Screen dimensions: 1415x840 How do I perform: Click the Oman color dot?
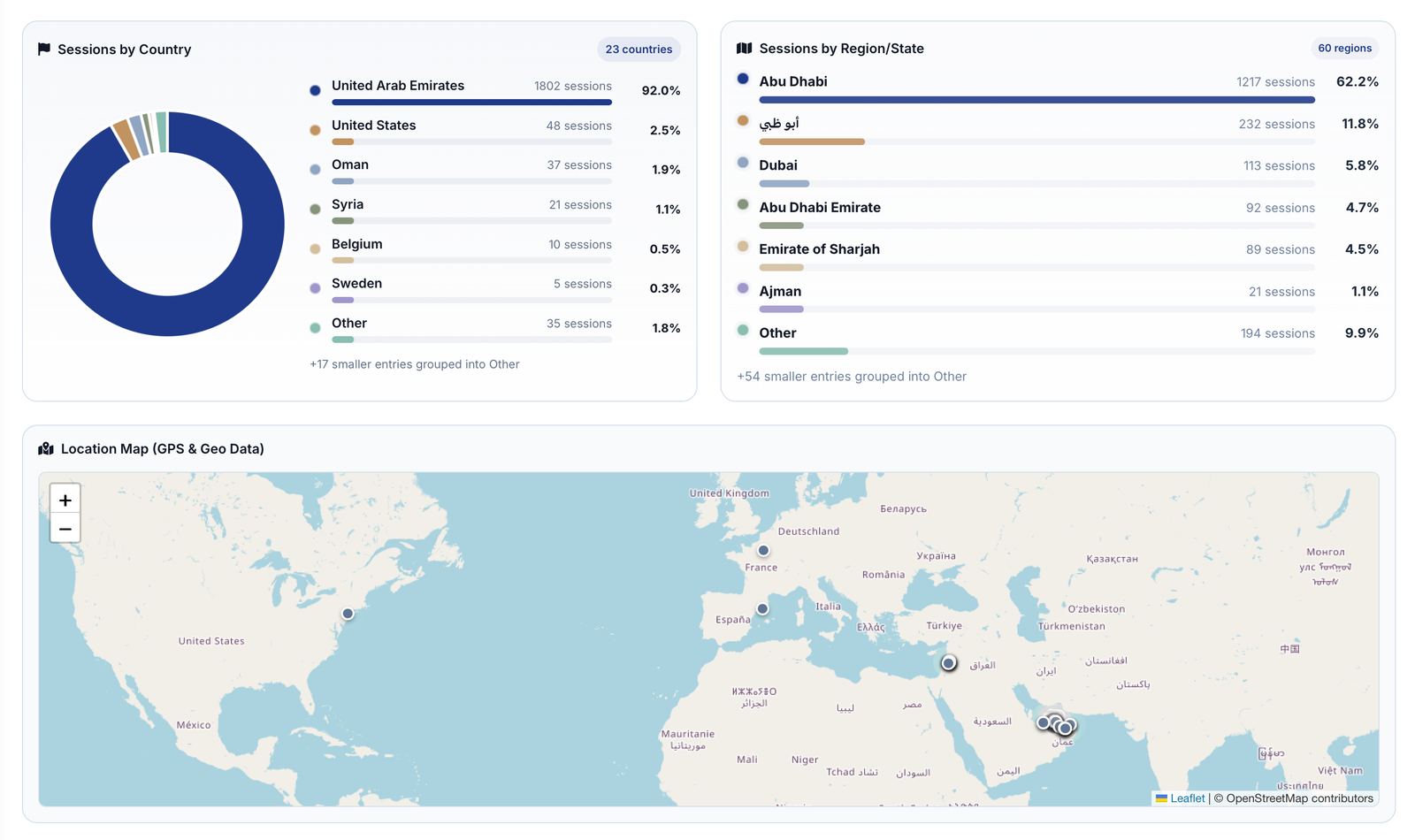point(315,169)
